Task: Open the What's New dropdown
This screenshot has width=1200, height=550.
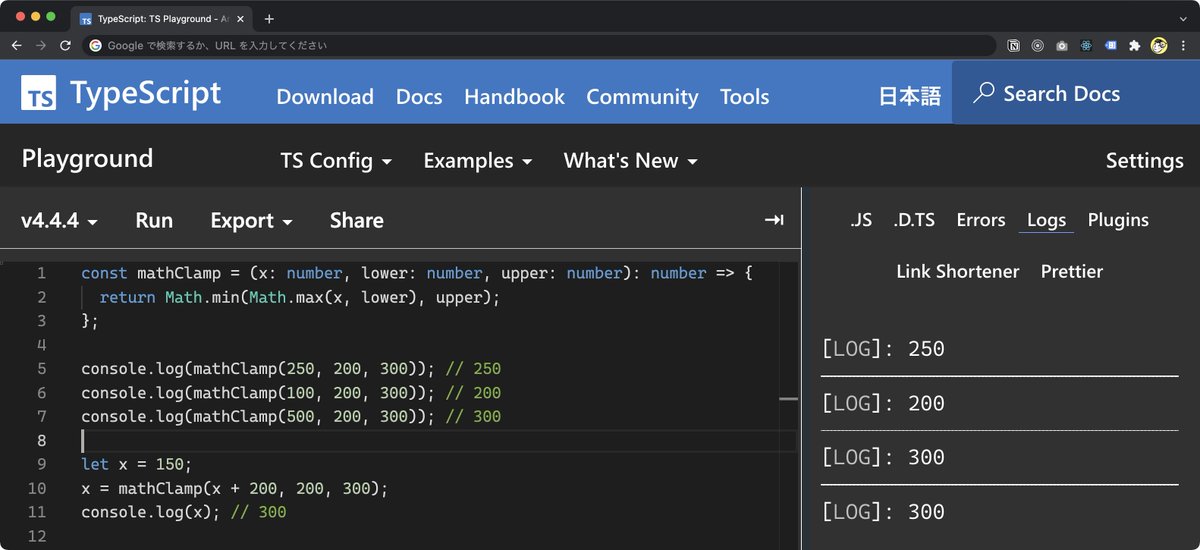Action: point(631,160)
